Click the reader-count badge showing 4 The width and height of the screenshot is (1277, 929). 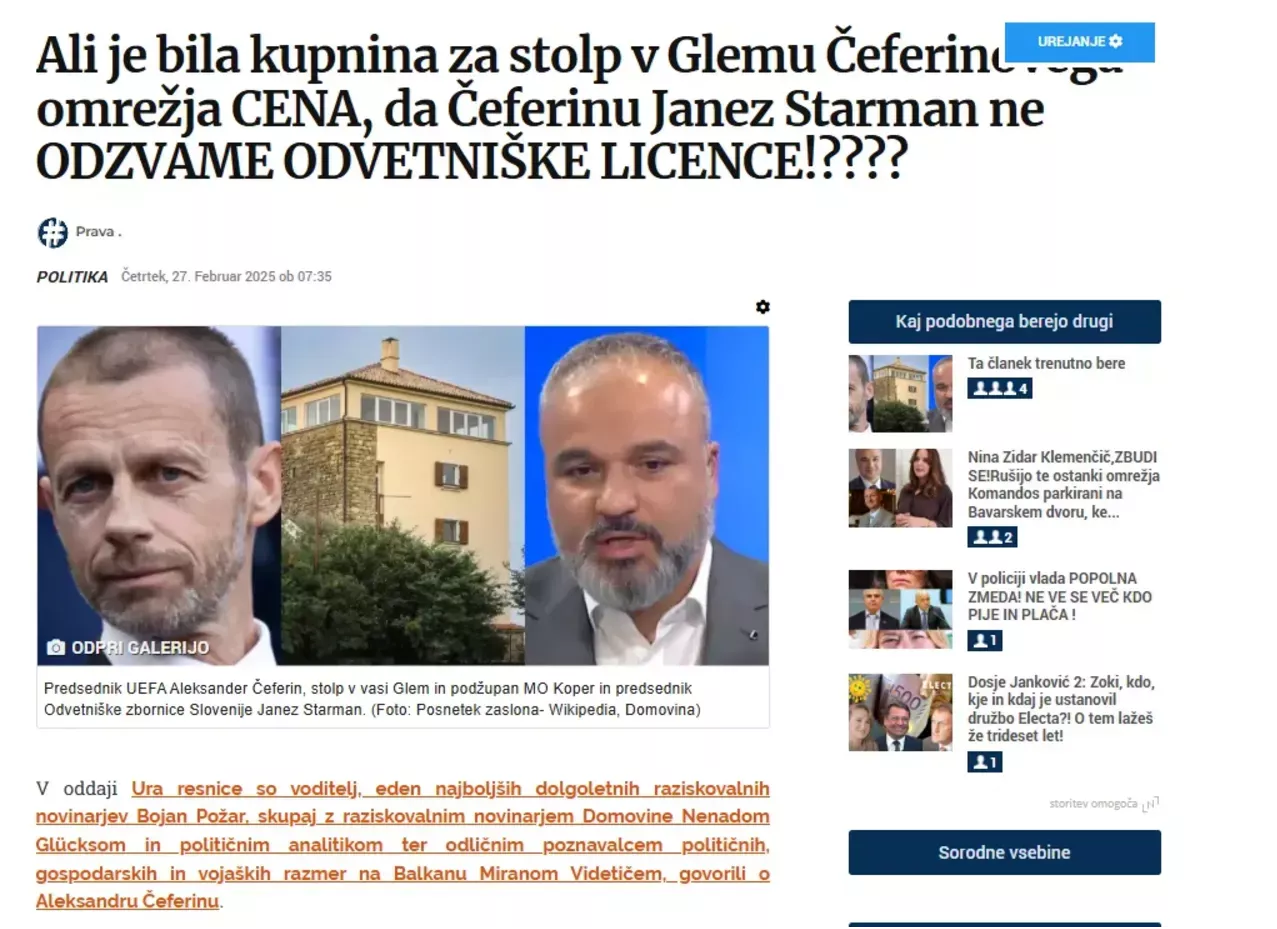pos(999,388)
